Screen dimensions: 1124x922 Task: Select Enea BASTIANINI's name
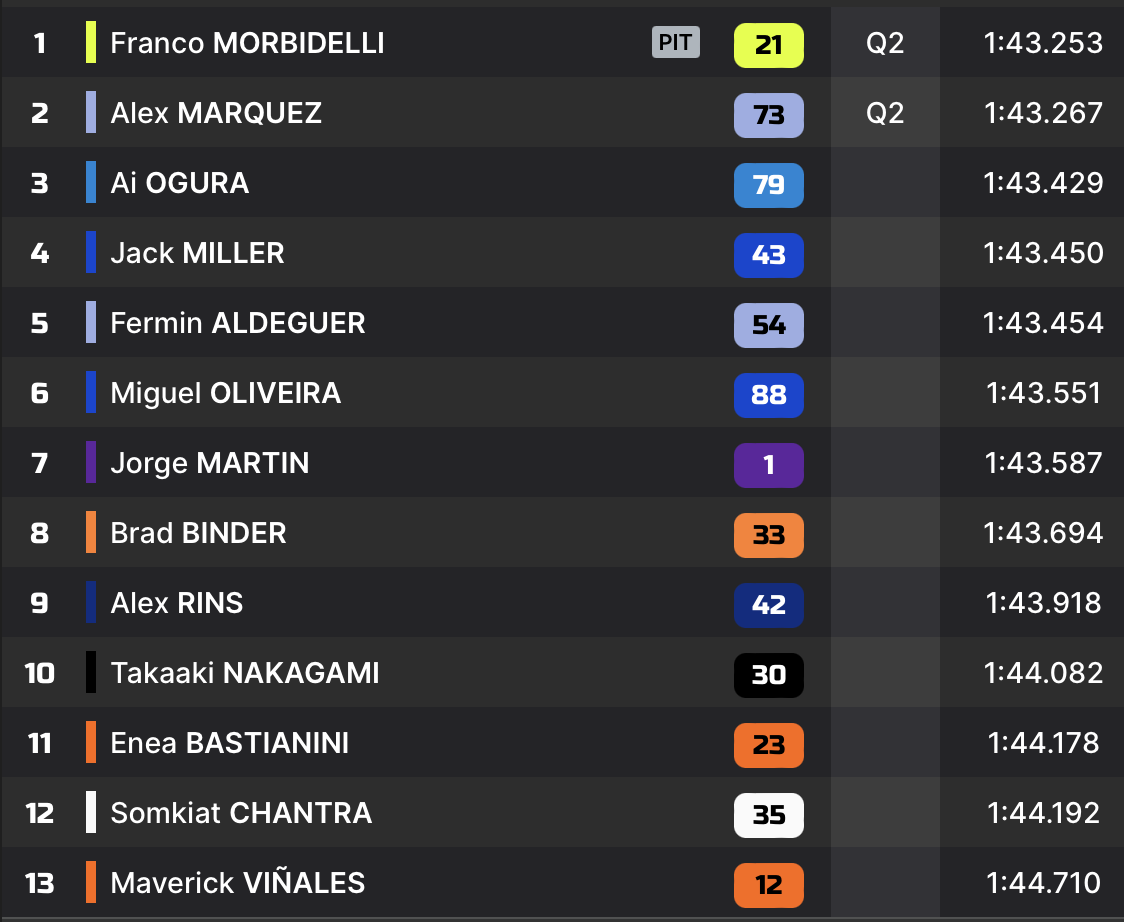[x=229, y=743]
